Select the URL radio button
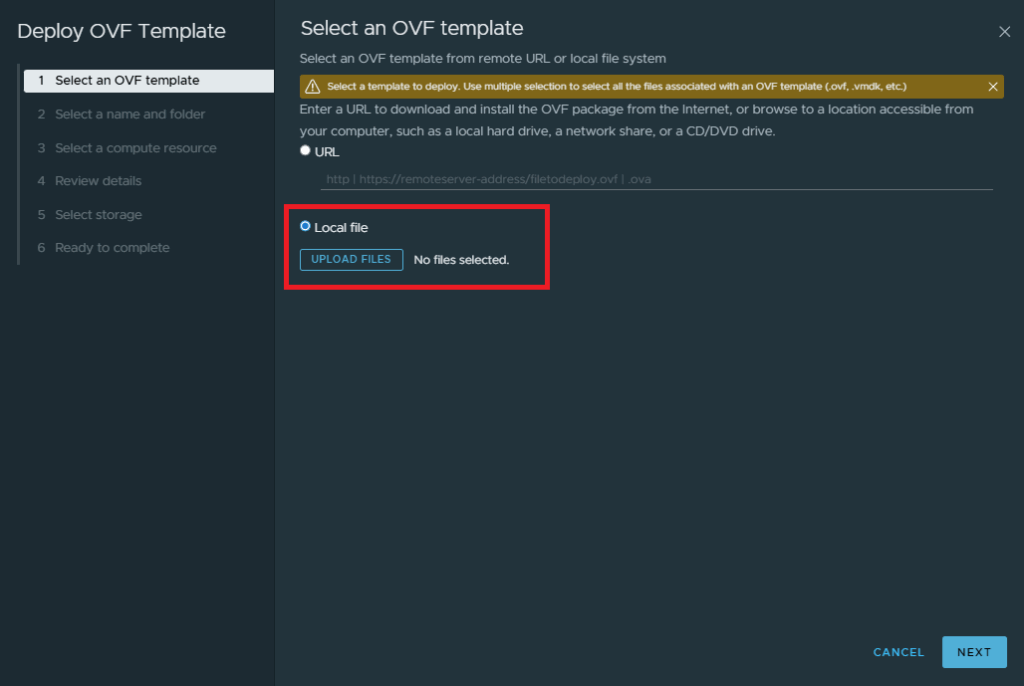Screen dimensions: 1024x686 click(305, 151)
